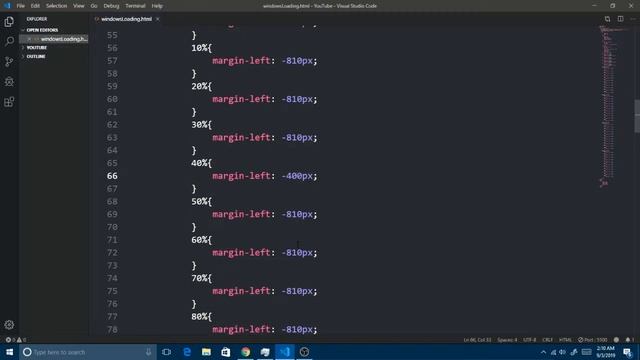The image size is (640, 360).
Task: Open Google Chrome from the taskbar
Action: click(x=245, y=352)
